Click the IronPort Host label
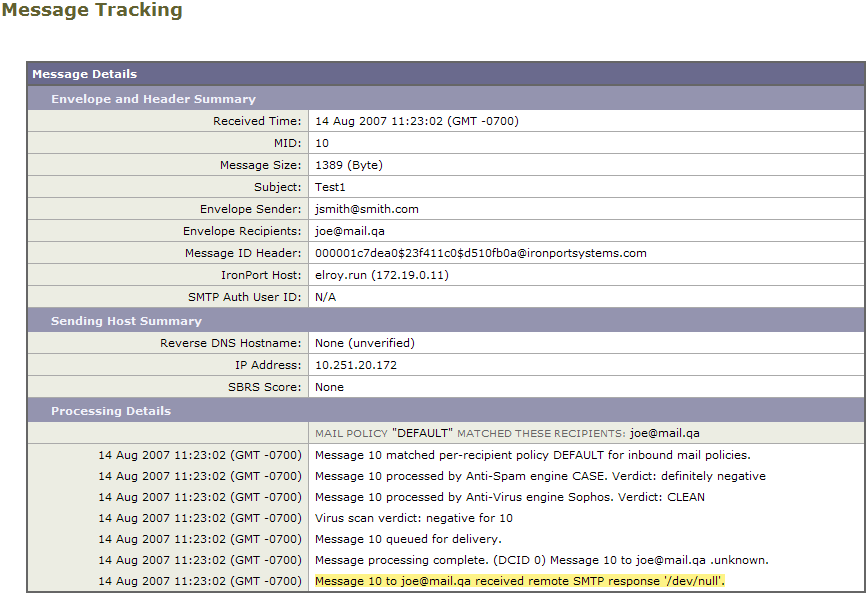This screenshot has width=868, height=595. pos(261,275)
